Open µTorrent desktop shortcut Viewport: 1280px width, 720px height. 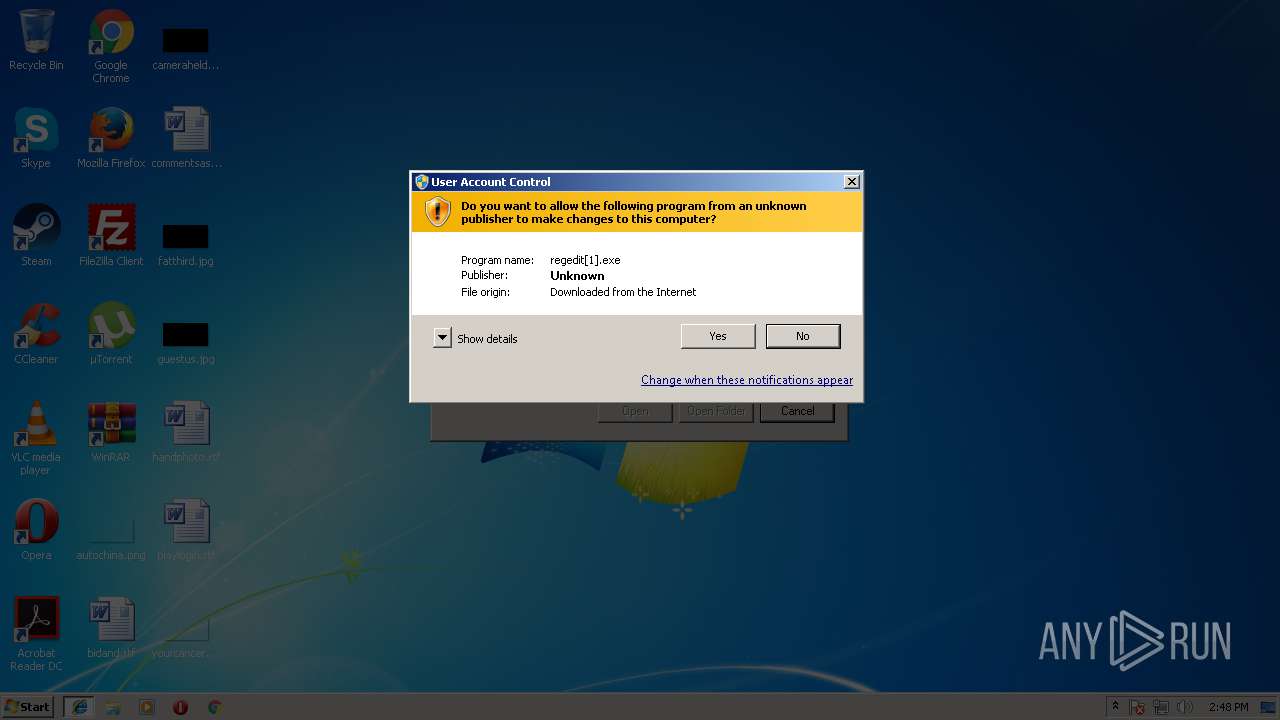111,335
